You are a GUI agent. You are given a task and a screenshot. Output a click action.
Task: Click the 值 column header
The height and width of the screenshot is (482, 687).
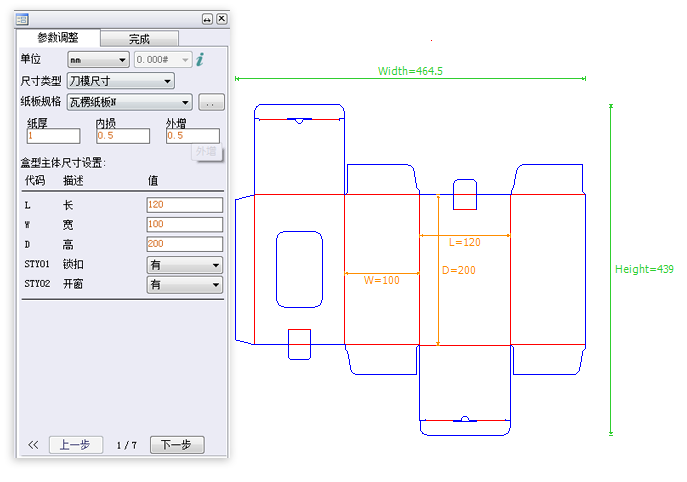tap(152, 180)
